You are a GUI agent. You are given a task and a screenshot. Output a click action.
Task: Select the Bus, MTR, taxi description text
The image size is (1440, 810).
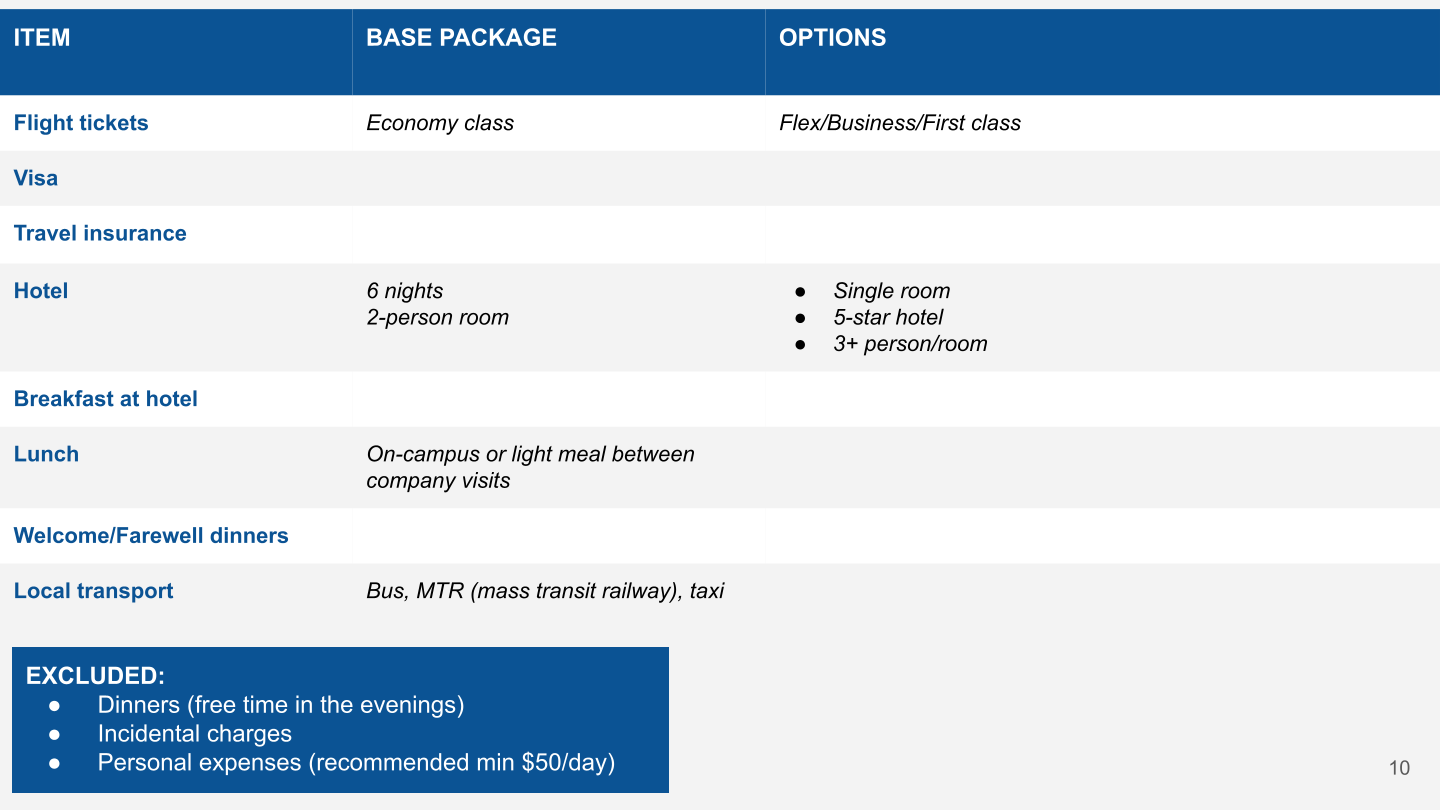[545, 591]
